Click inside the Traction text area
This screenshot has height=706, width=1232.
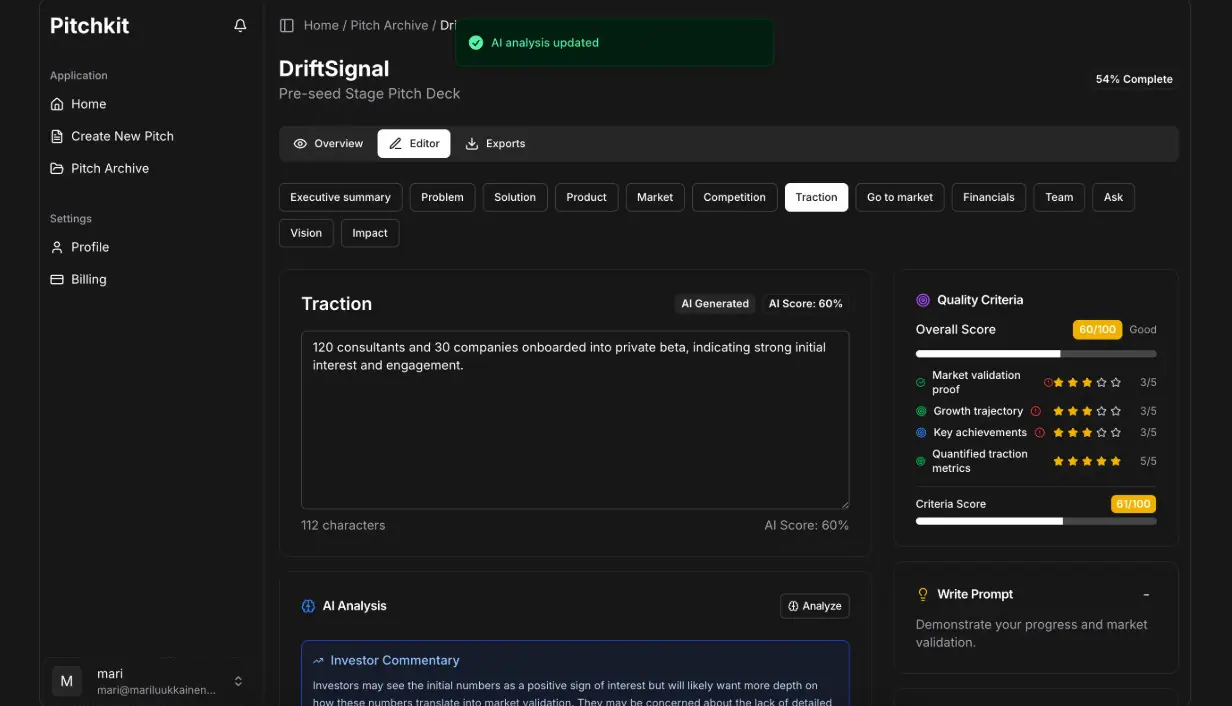pyautogui.click(x=575, y=420)
